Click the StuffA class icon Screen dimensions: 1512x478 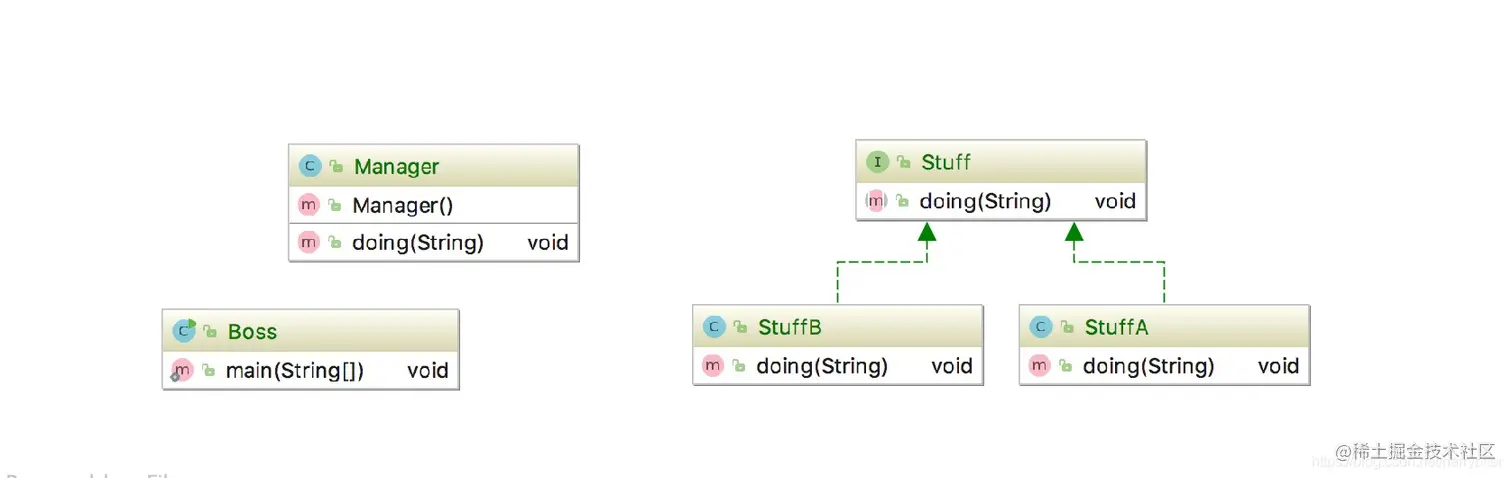point(1041,327)
